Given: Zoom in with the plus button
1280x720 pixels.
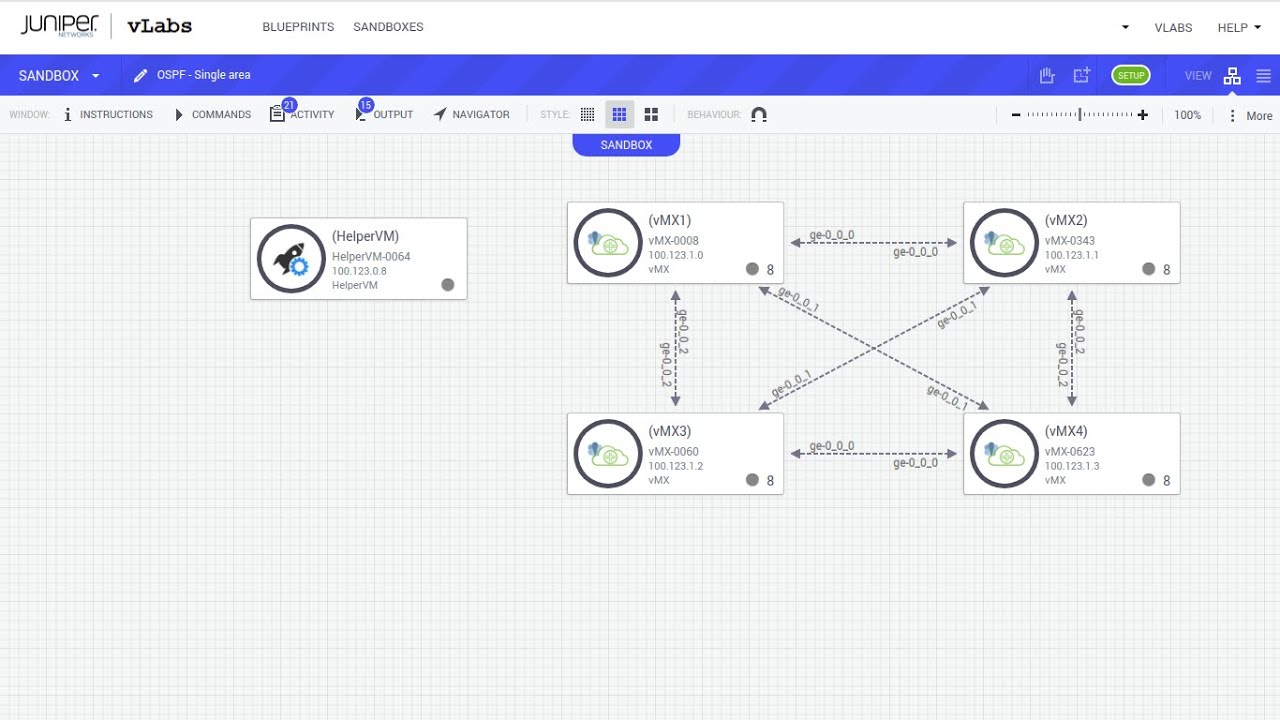Looking at the screenshot, I should point(1143,115).
